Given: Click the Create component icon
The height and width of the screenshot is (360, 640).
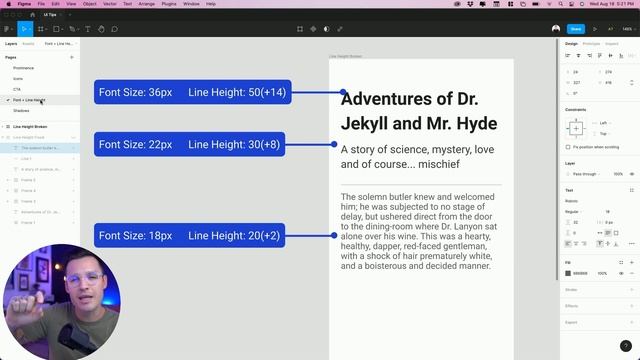Looking at the screenshot, I should click(313, 29).
